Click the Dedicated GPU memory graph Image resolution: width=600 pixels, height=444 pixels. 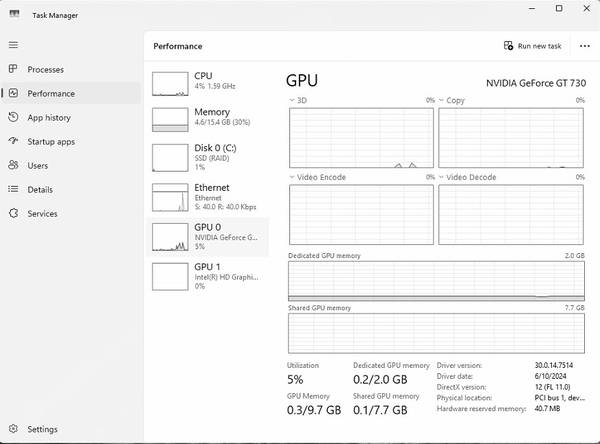[x=436, y=281]
